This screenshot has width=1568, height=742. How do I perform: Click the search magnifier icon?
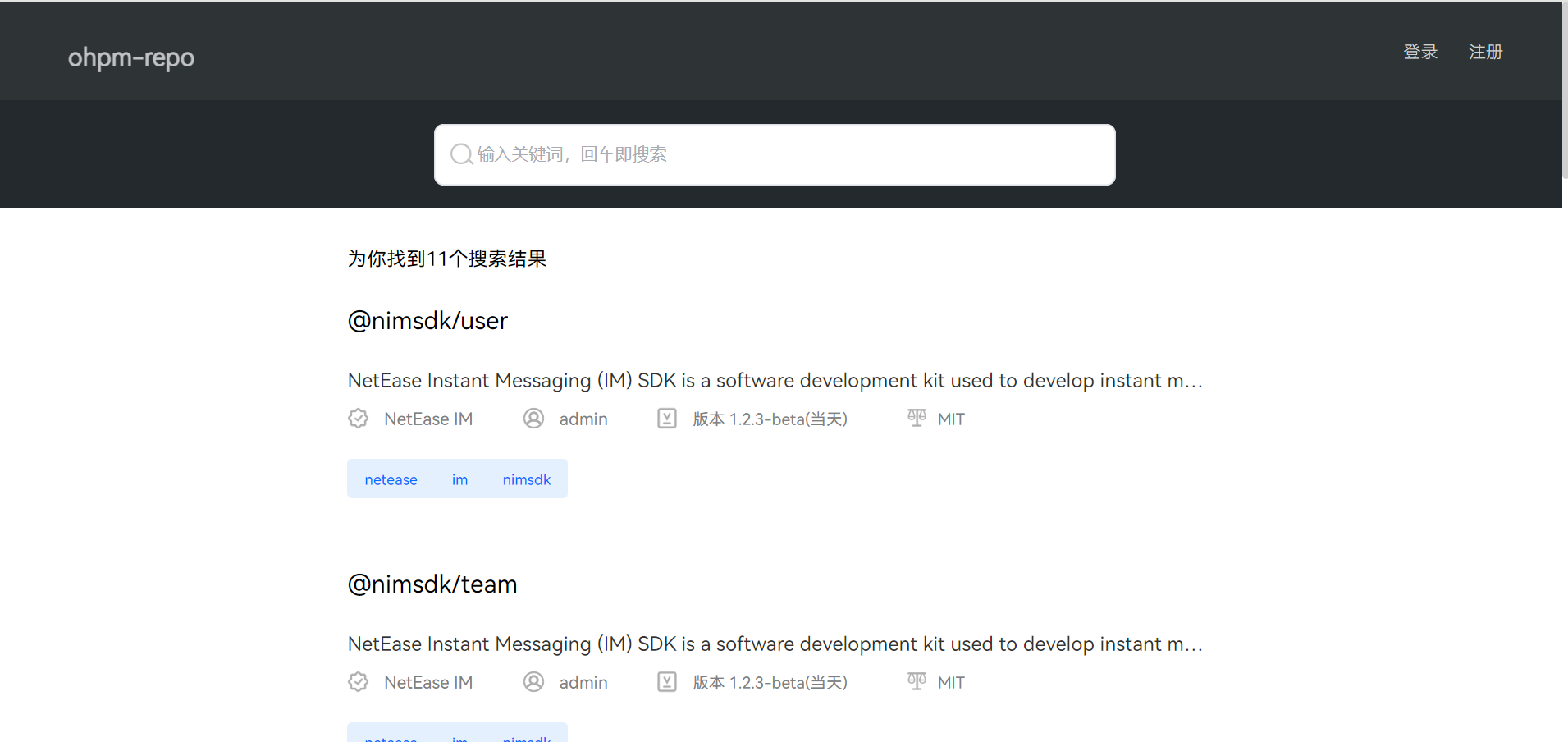click(461, 154)
